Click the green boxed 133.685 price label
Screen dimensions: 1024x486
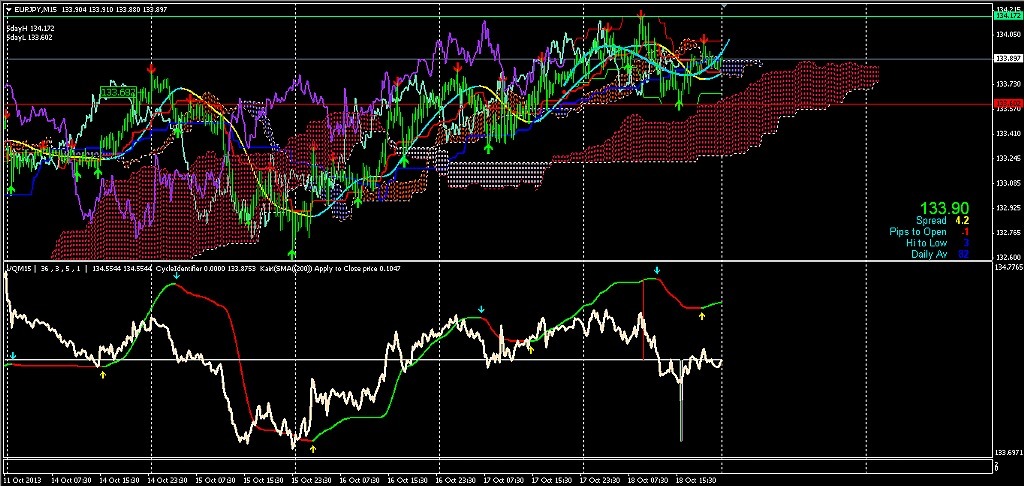tap(118, 93)
